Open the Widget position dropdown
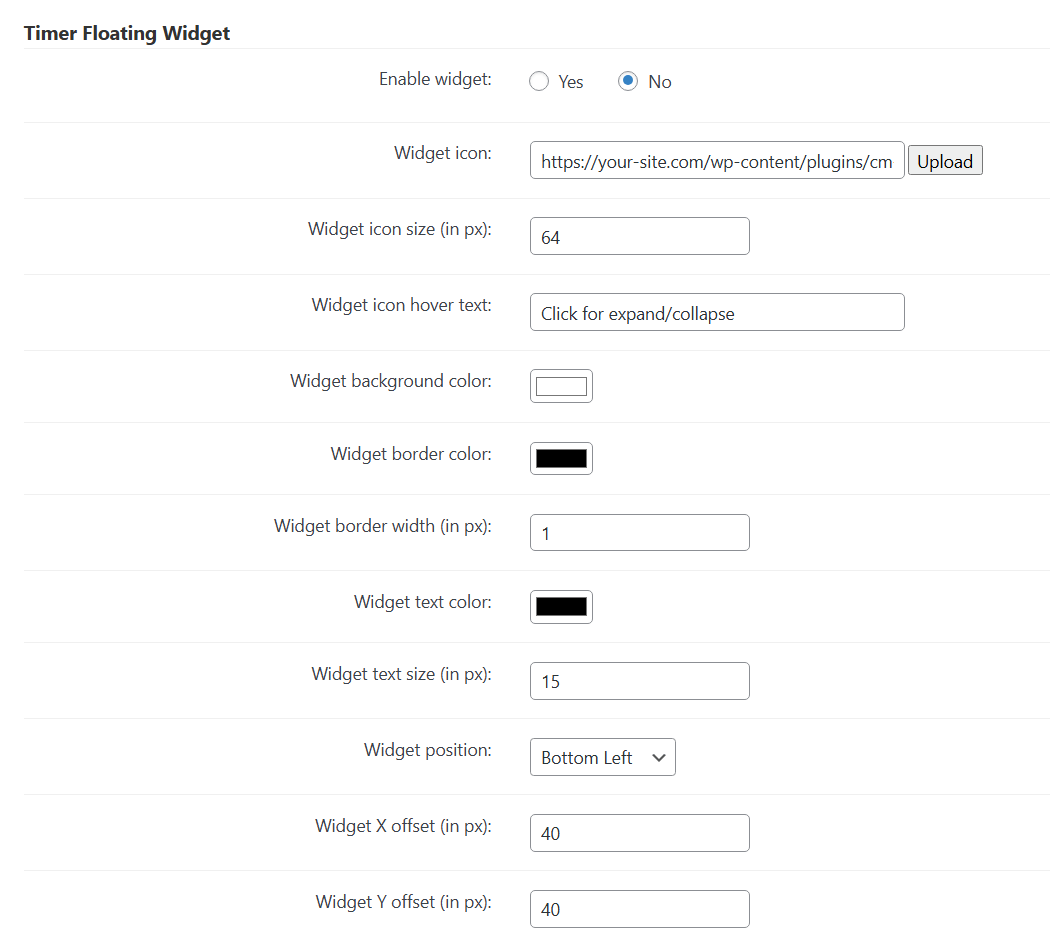Image resolution: width=1050 pixels, height=950 pixels. [602, 757]
